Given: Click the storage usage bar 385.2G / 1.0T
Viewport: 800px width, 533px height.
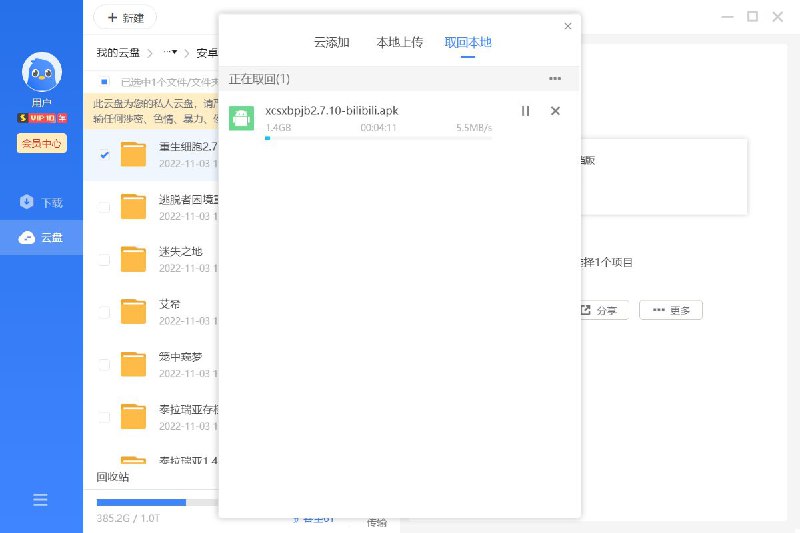Looking at the screenshot, I should point(157,502).
